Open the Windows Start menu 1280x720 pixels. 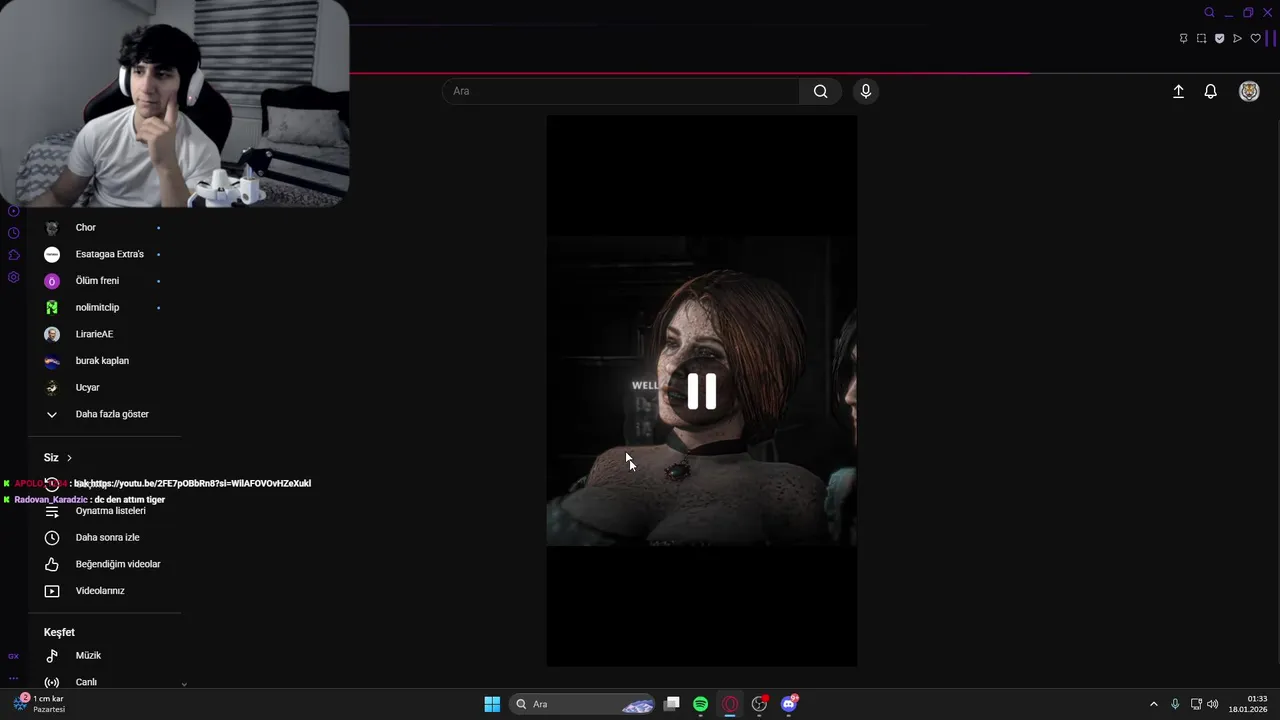tap(492, 704)
